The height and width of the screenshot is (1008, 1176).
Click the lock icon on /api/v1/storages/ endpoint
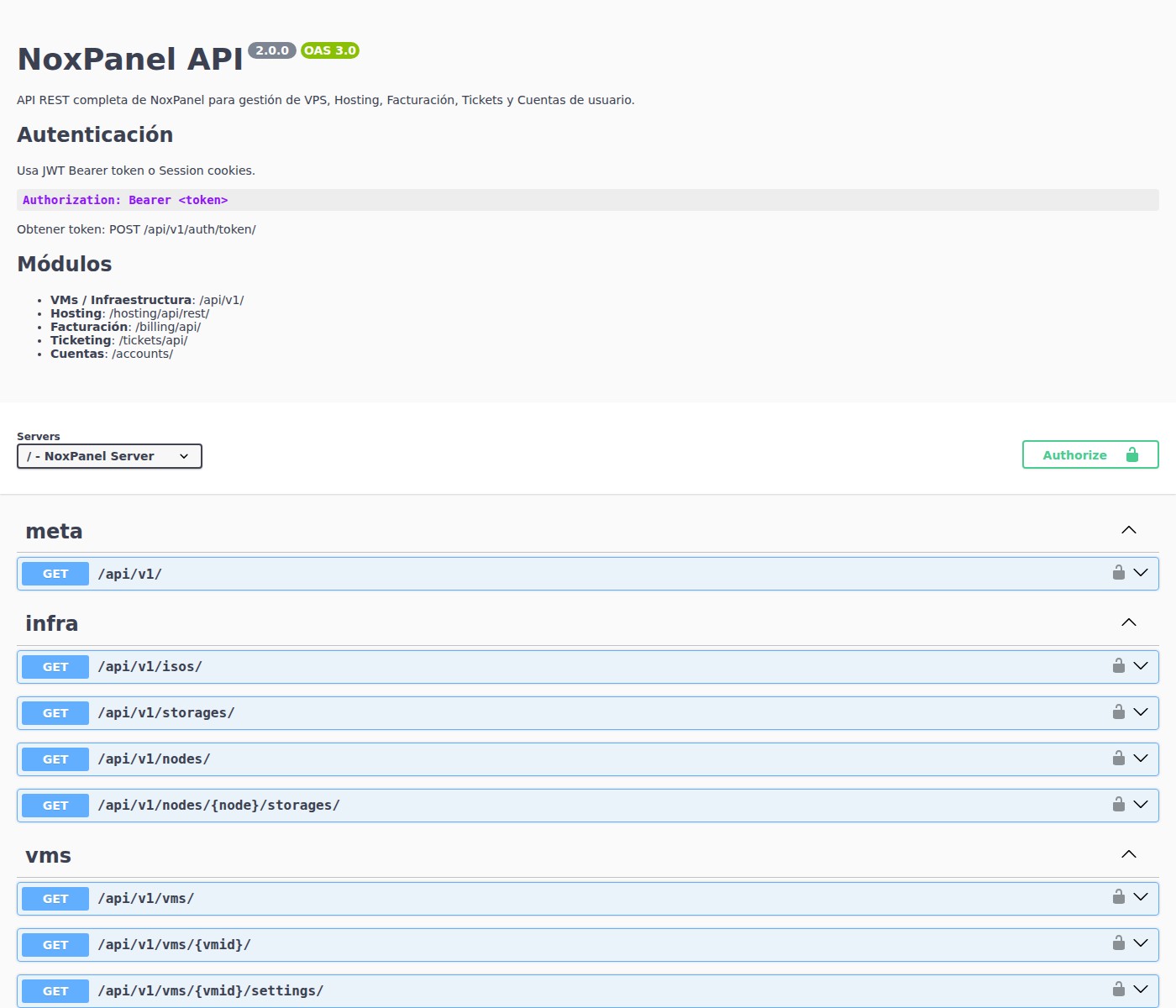coord(1118,712)
